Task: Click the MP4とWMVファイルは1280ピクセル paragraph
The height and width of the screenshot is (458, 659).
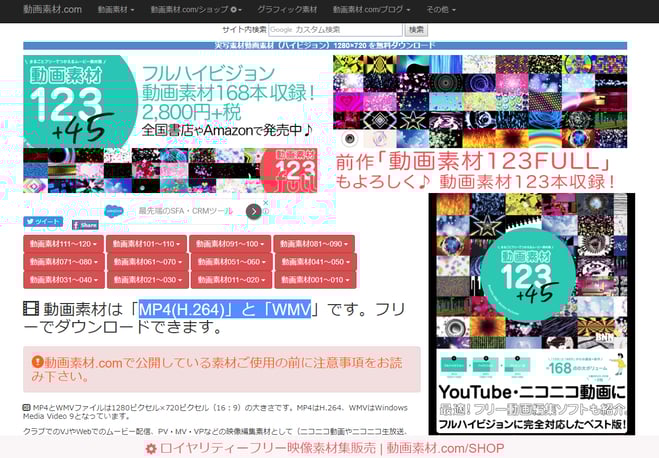Action: [215, 412]
